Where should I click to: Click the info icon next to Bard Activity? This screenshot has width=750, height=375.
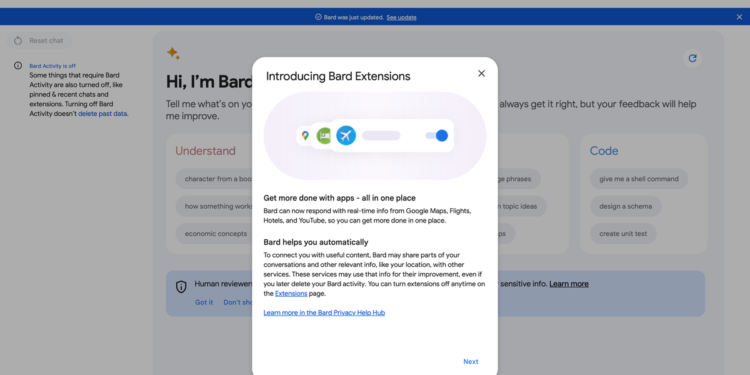click(x=18, y=66)
